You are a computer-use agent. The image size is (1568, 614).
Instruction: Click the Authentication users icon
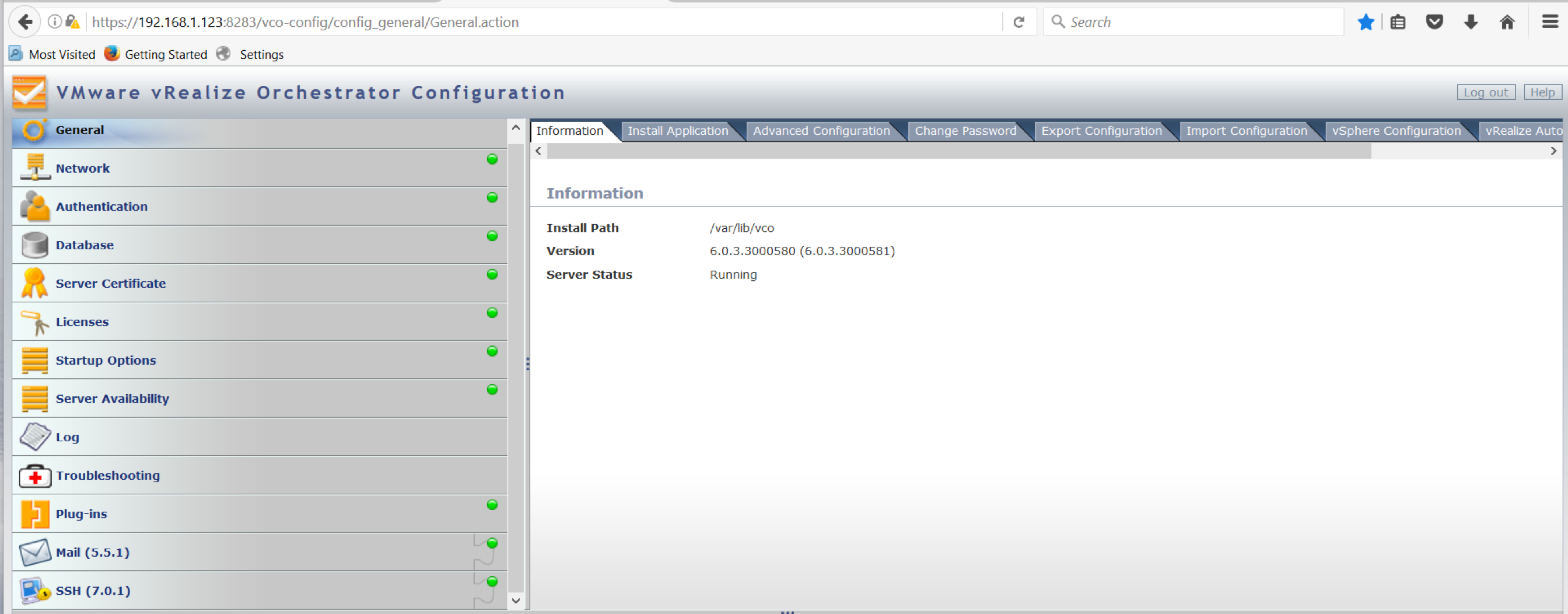point(34,206)
